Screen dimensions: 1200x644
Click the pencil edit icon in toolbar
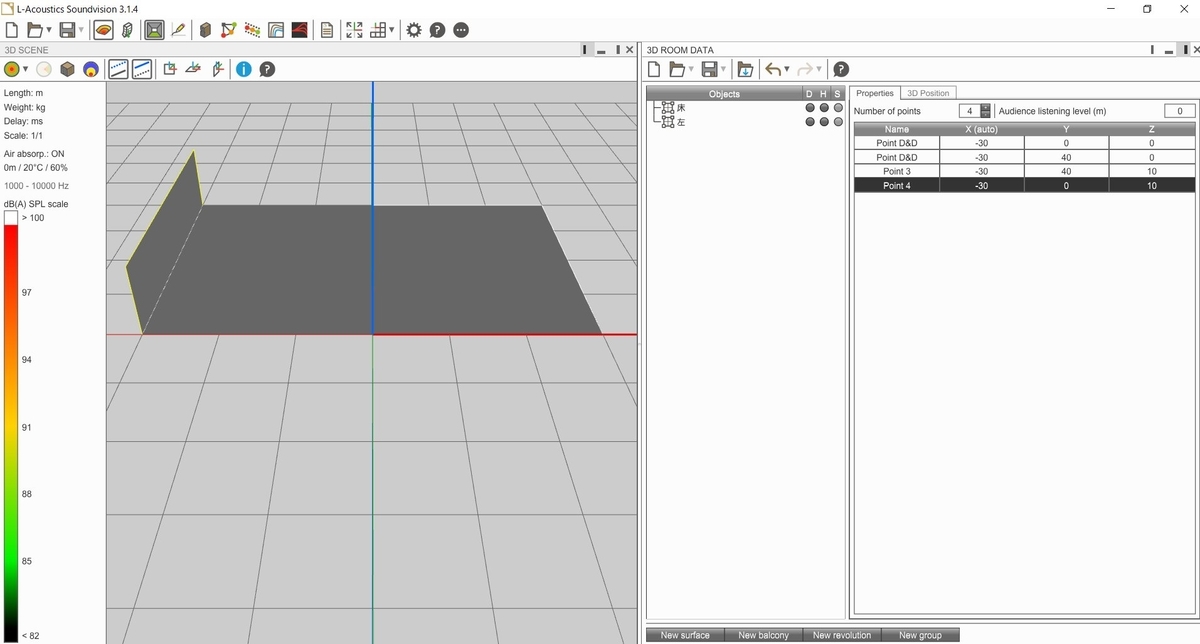(x=178, y=30)
